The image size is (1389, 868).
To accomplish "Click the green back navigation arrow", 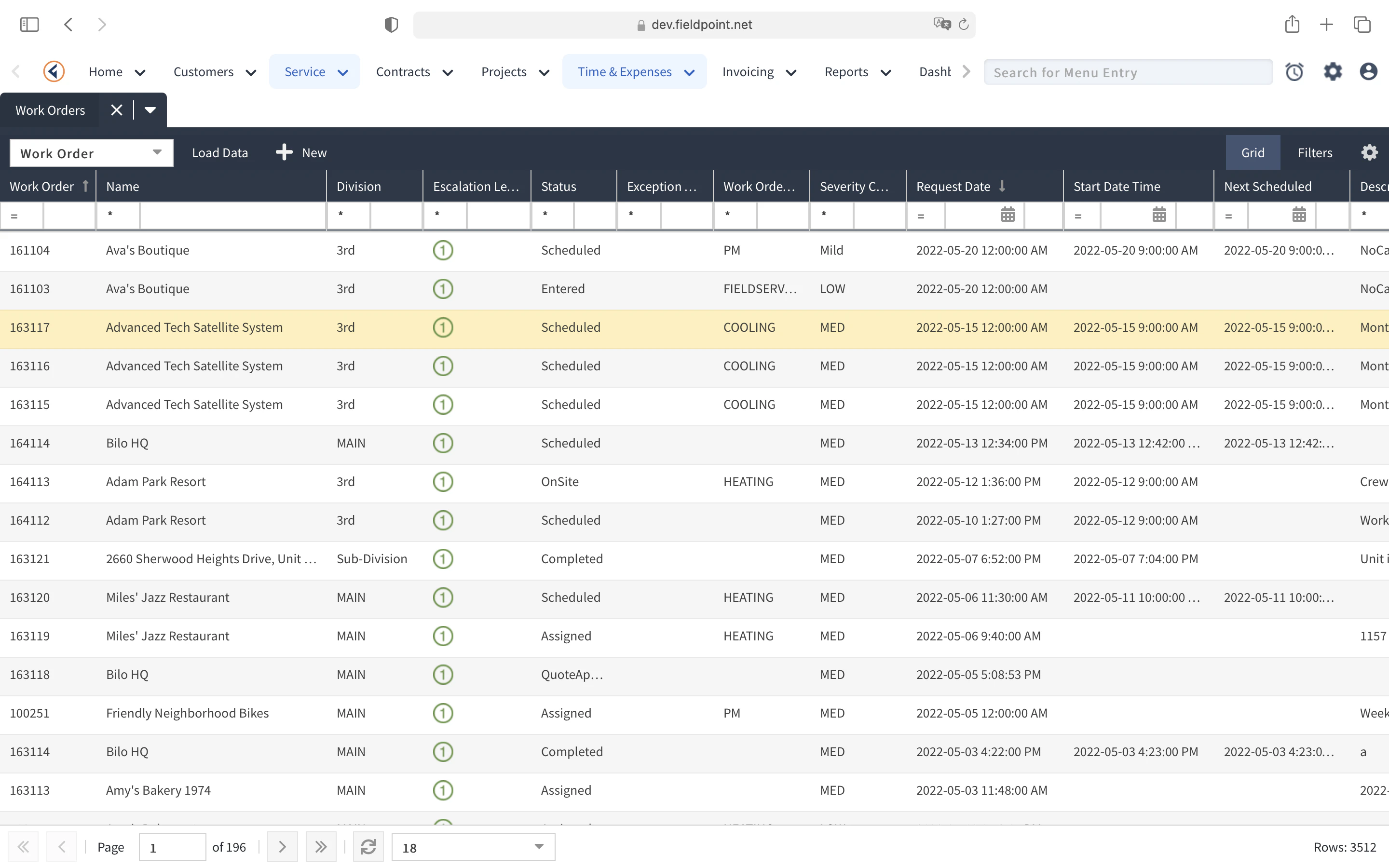I will point(54,71).
